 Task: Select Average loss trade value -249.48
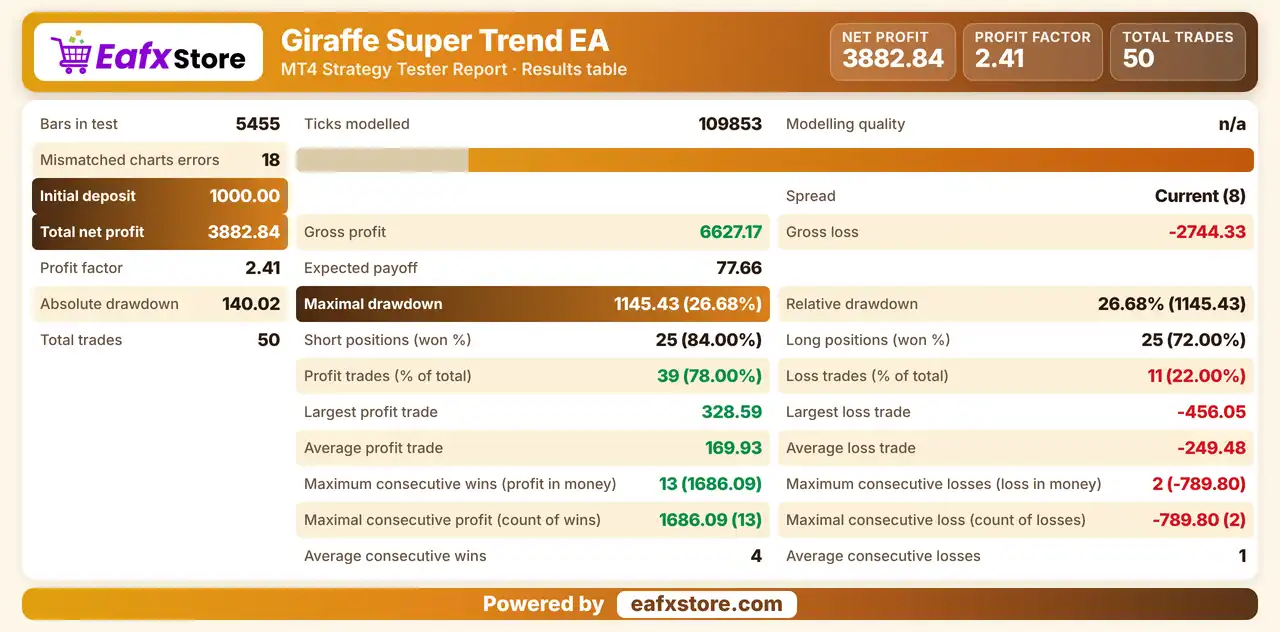(1212, 448)
